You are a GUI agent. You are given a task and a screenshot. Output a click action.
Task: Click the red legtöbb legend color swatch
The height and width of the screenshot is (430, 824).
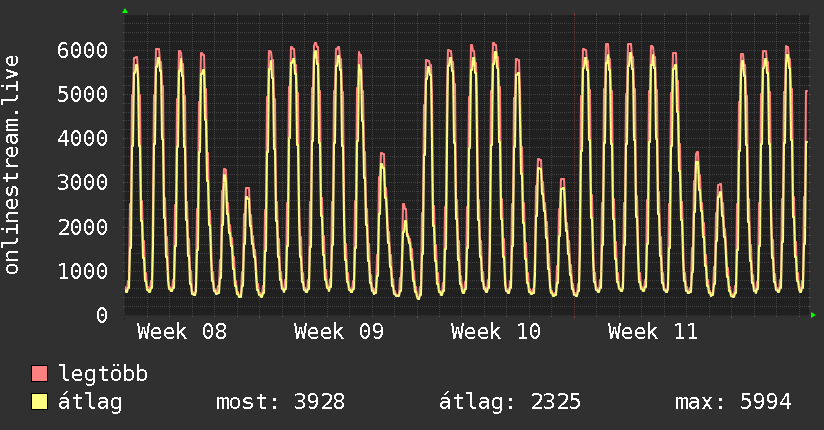click(x=40, y=375)
